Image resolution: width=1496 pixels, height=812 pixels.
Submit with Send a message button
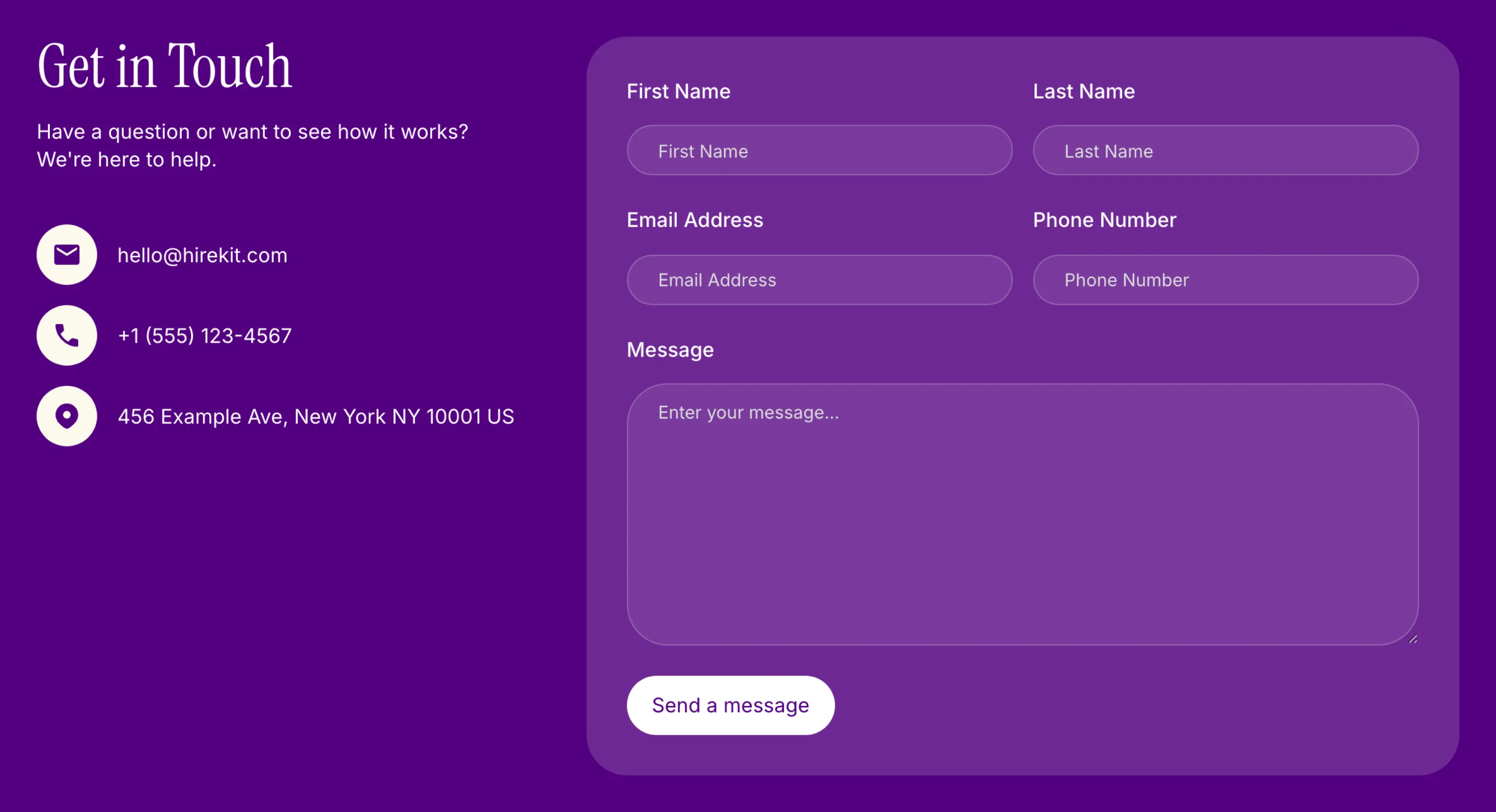point(730,705)
